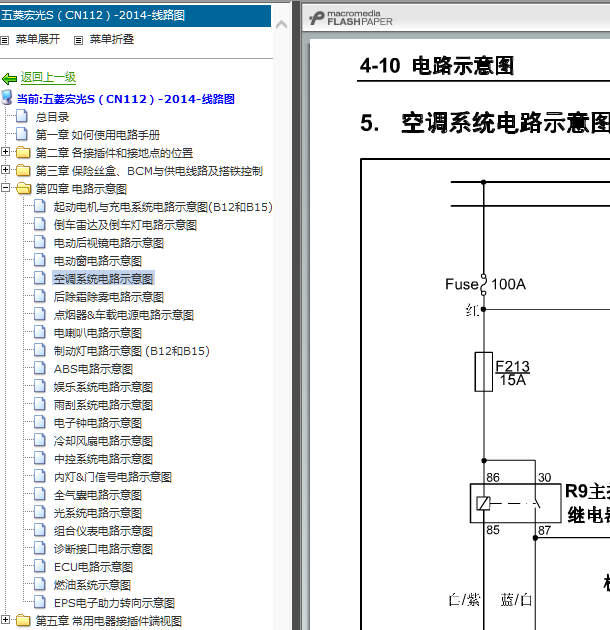The image size is (610, 630).
Task: Click the page icon beside 总目录
Action: coord(22,116)
